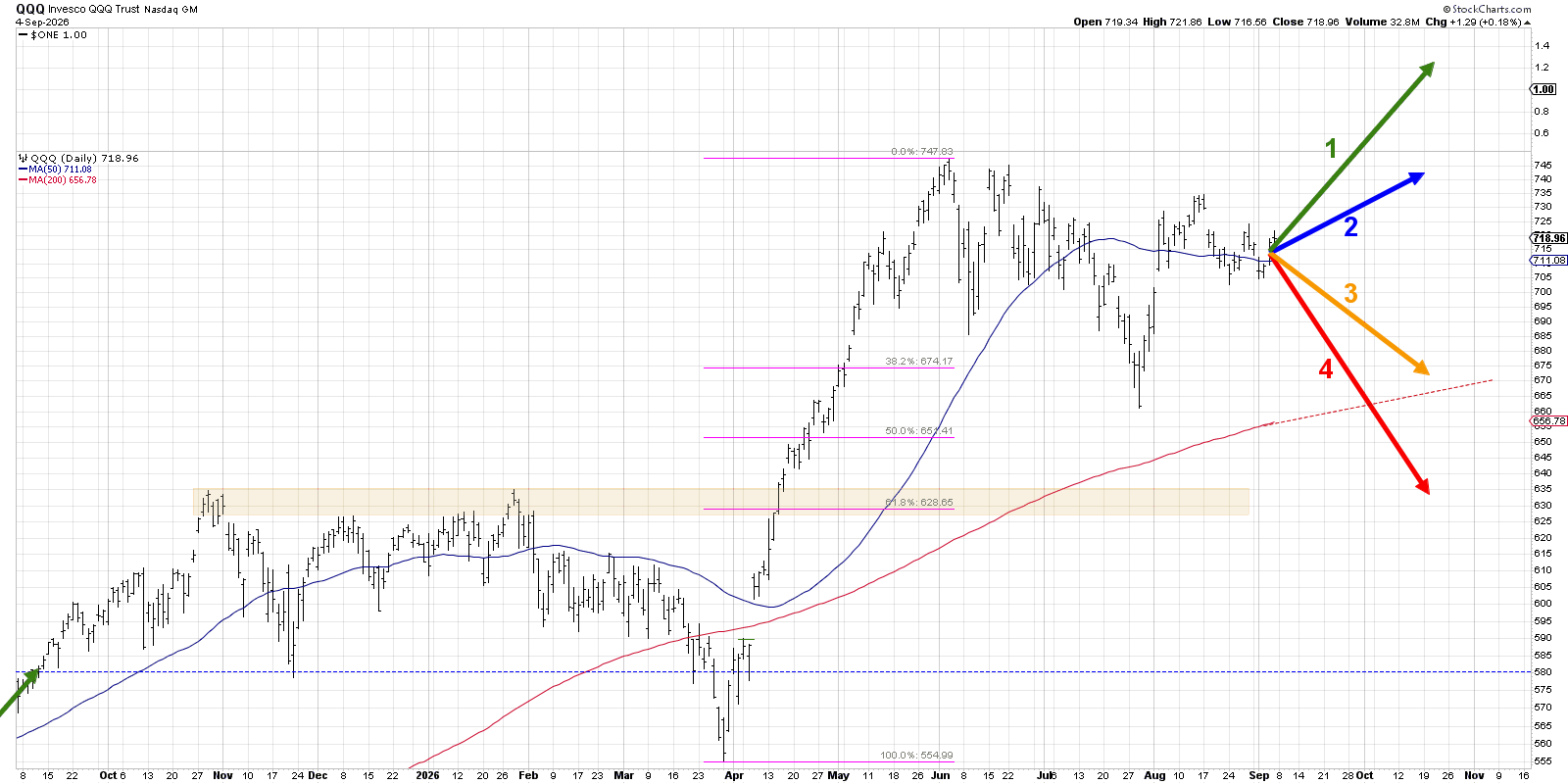This screenshot has width=1568, height=784.
Task: Click the 1.00 tag on upper panel axis
Action: [1543, 89]
